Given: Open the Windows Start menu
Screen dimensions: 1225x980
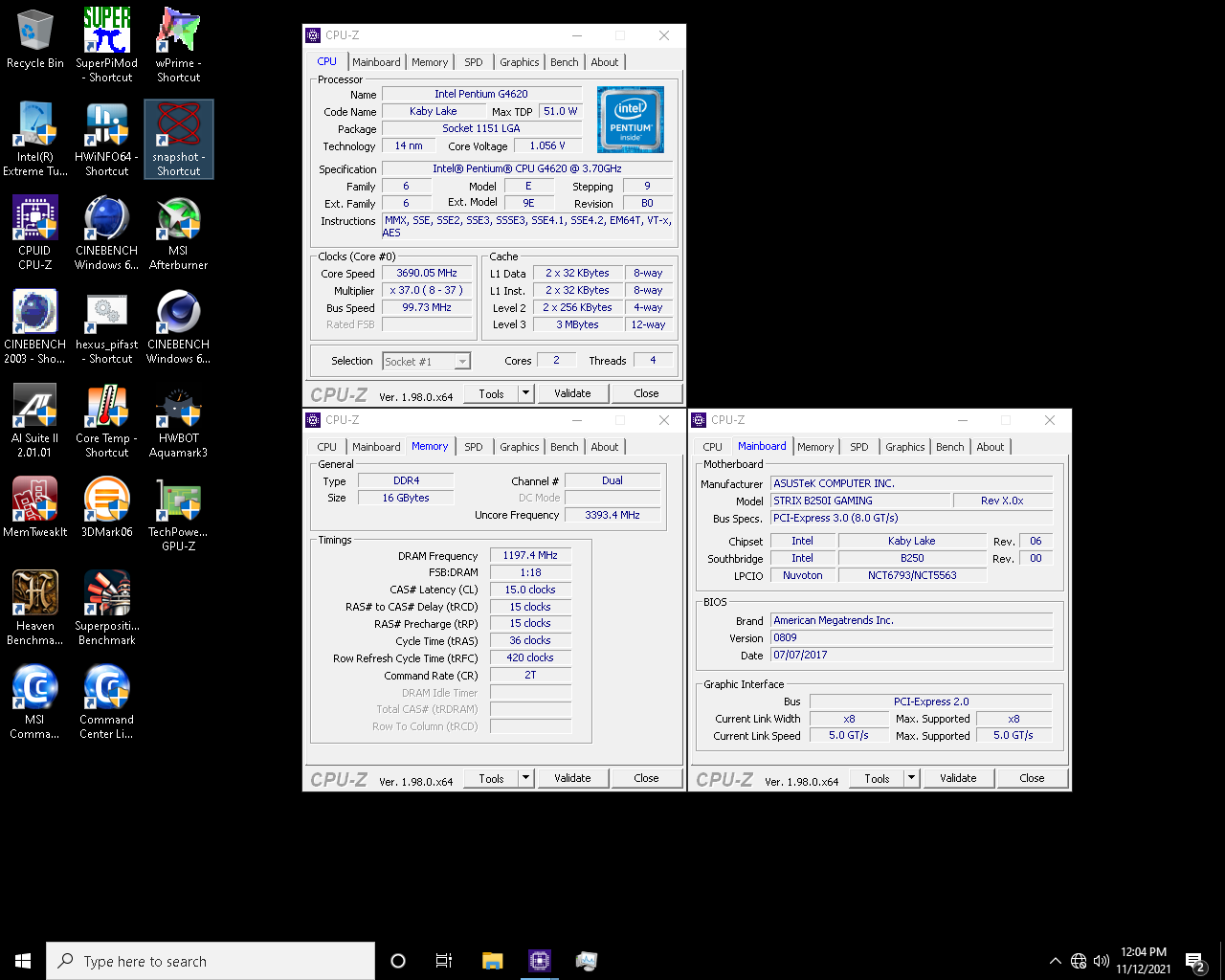Looking at the screenshot, I should coord(23,961).
